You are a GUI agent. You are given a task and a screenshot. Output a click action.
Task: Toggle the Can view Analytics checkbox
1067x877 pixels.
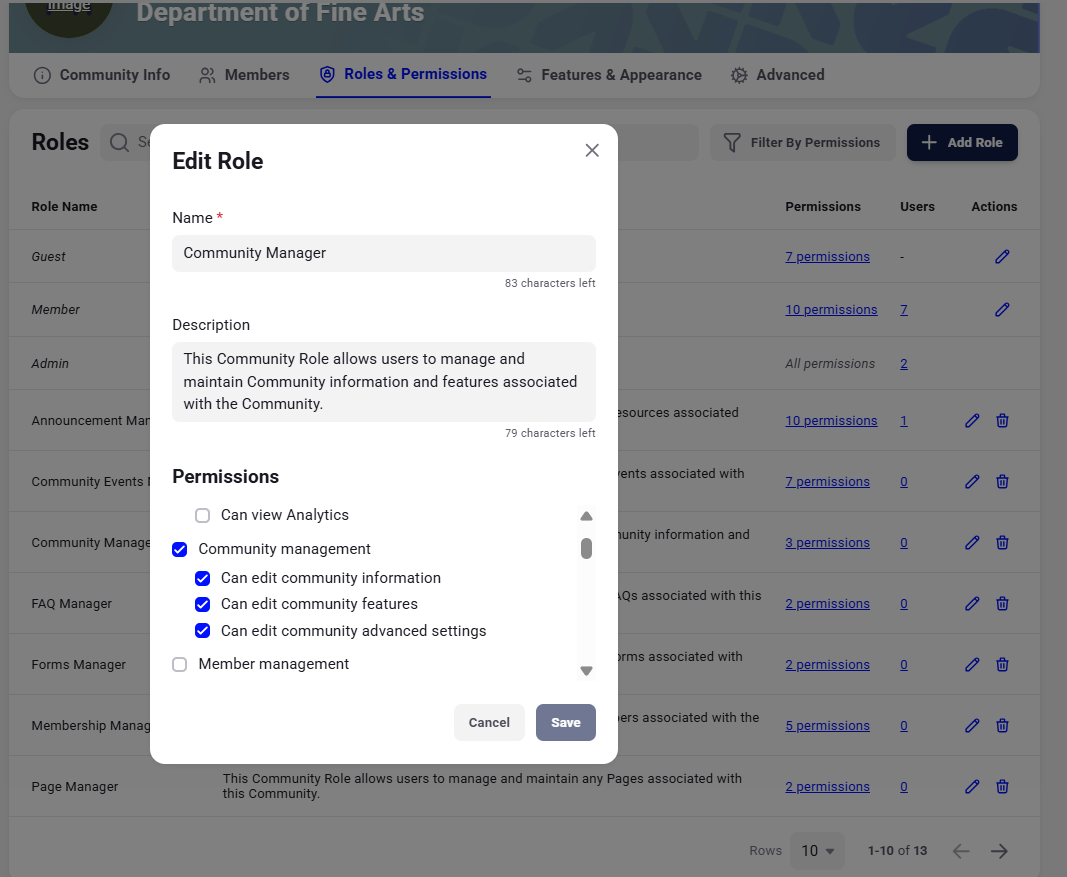(202, 515)
